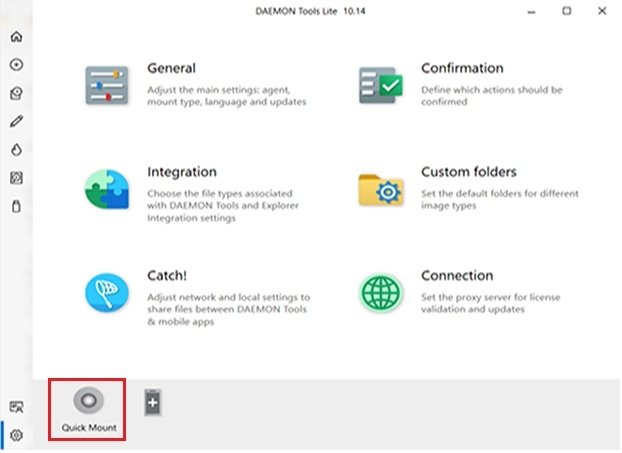The image size is (622, 453).
Task: Click 'Adjust network and local settings' description
Action: pyautogui.click(x=228, y=309)
